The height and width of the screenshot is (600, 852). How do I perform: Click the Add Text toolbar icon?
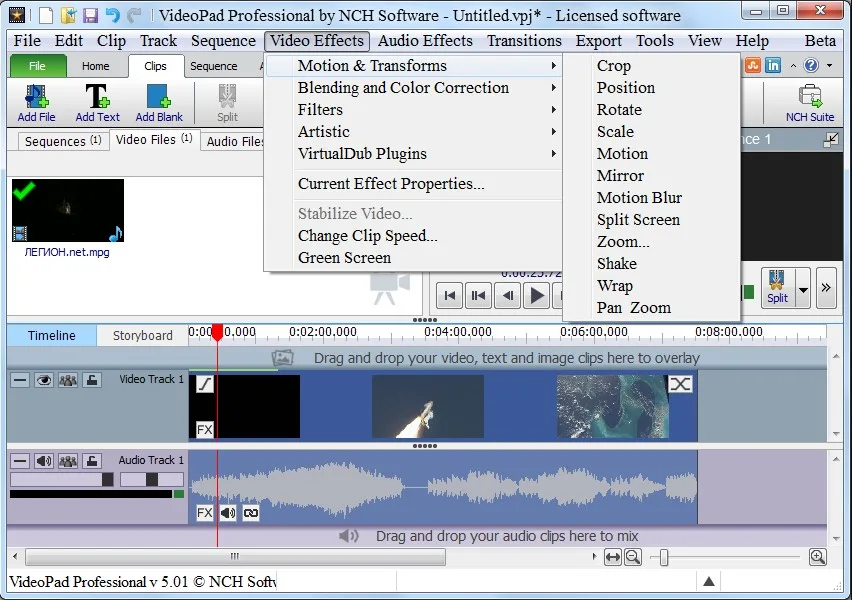[97, 103]
